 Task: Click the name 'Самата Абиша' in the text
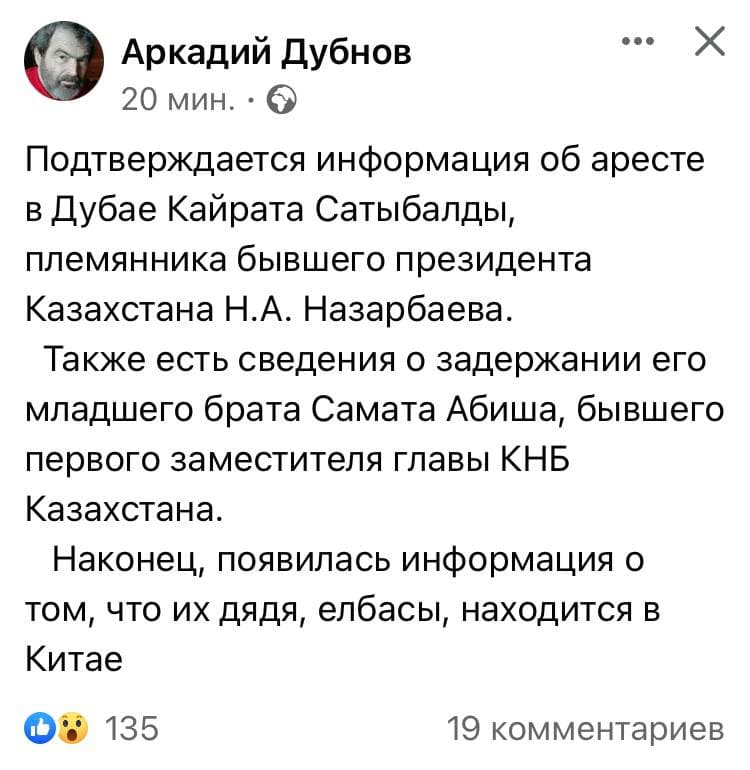pos(438,411)
